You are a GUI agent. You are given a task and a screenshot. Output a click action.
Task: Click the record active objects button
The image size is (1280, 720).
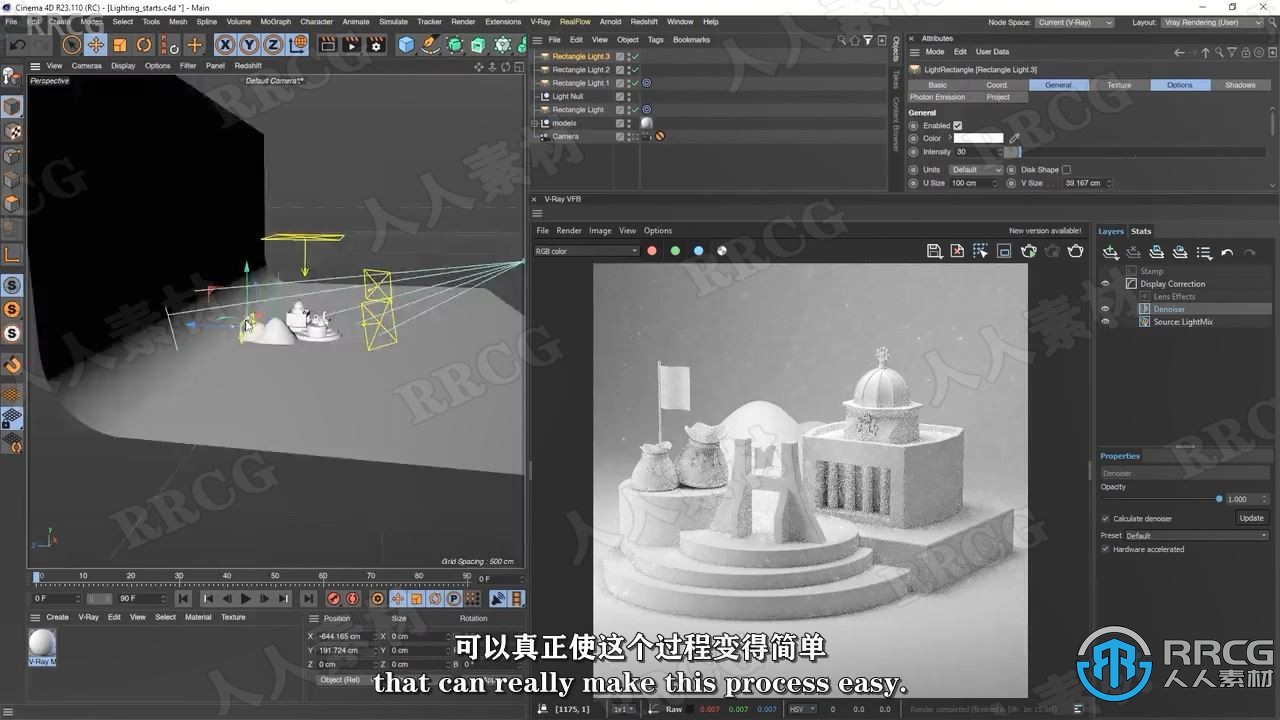coord(333,599)
